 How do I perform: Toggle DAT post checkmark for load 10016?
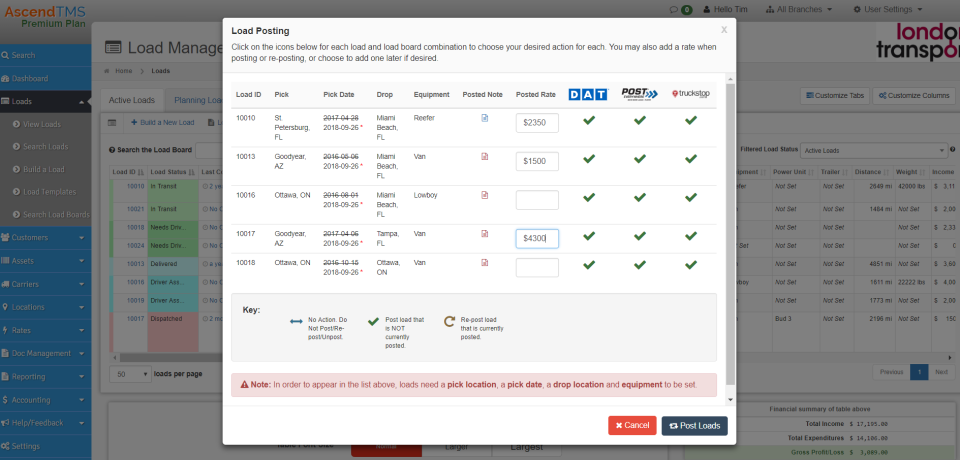coord(589,198)
